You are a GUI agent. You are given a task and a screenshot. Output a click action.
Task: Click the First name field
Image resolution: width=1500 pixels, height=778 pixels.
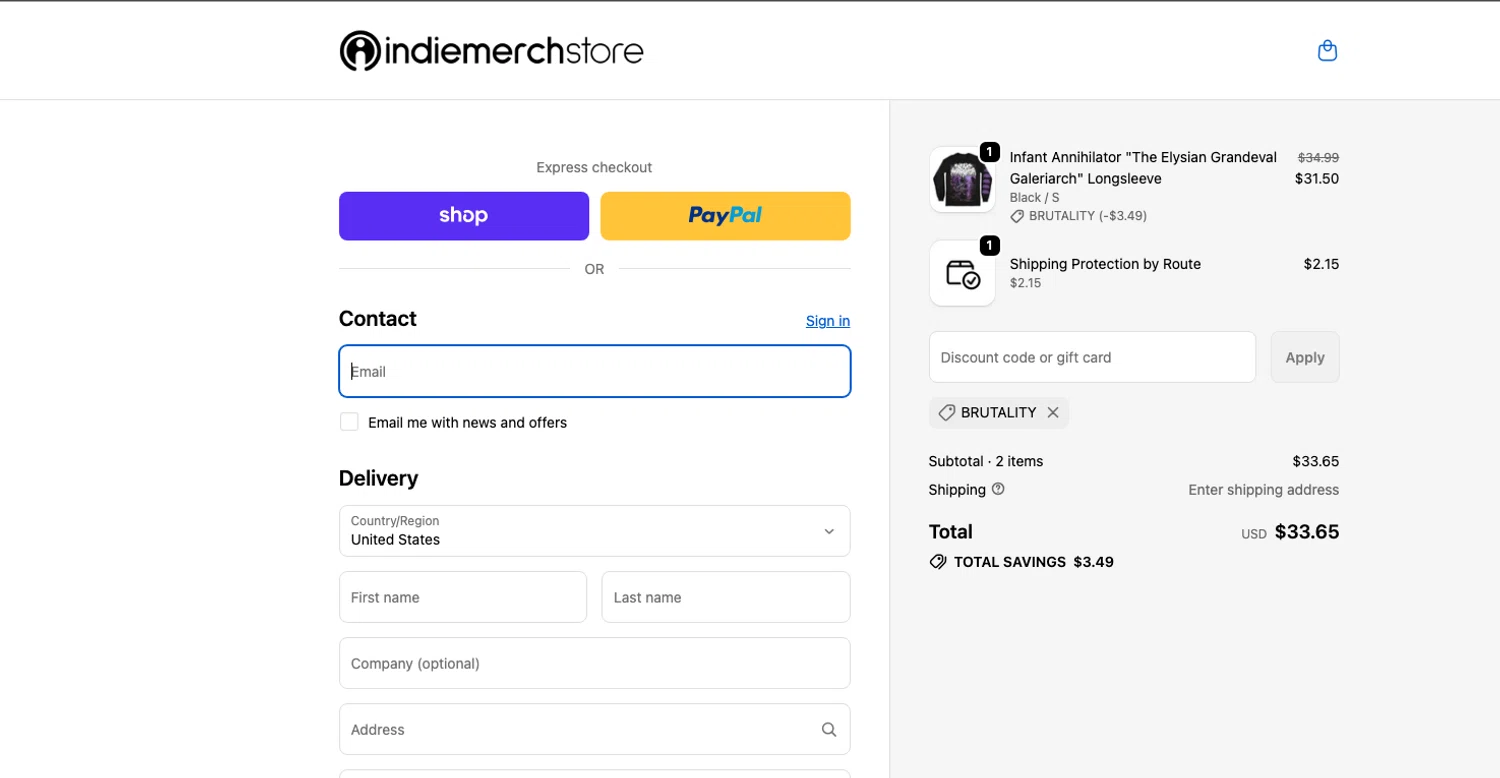click(x=463, y=597)
